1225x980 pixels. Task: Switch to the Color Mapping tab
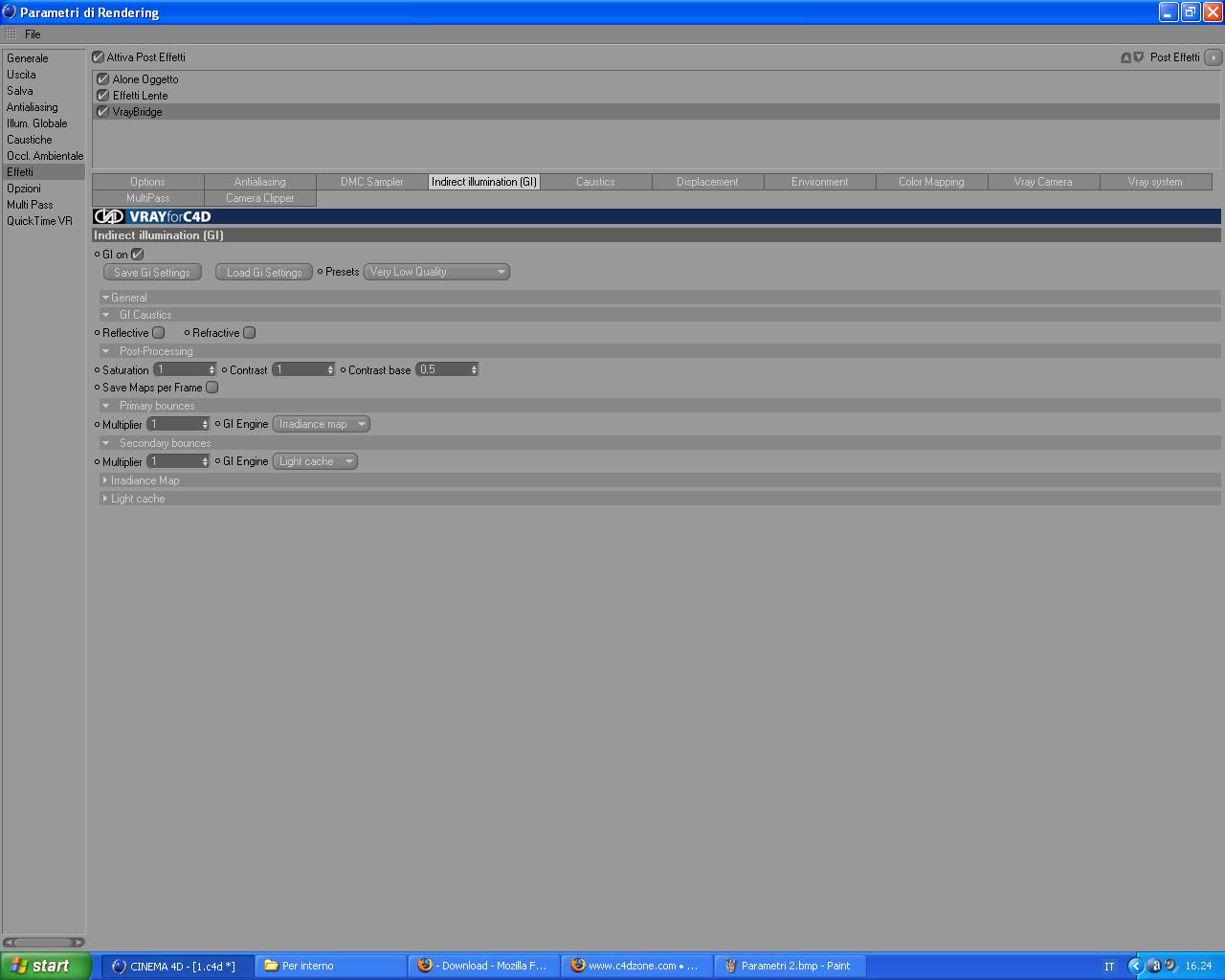pos(931,182)
